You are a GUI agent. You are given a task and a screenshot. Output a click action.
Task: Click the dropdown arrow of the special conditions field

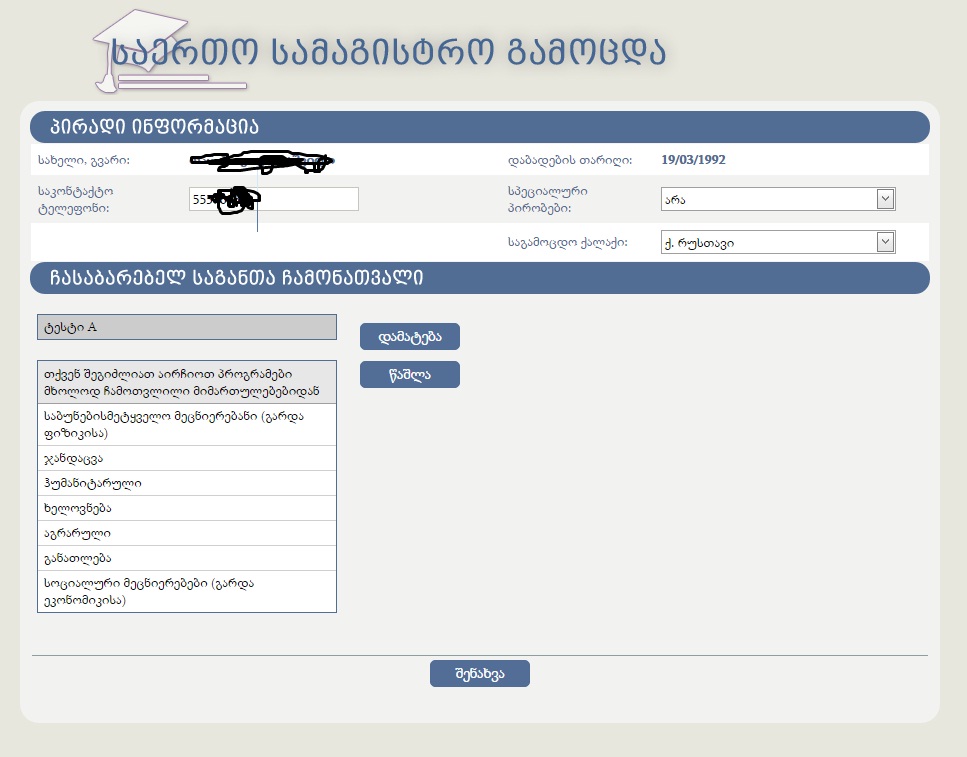[886, 199]
